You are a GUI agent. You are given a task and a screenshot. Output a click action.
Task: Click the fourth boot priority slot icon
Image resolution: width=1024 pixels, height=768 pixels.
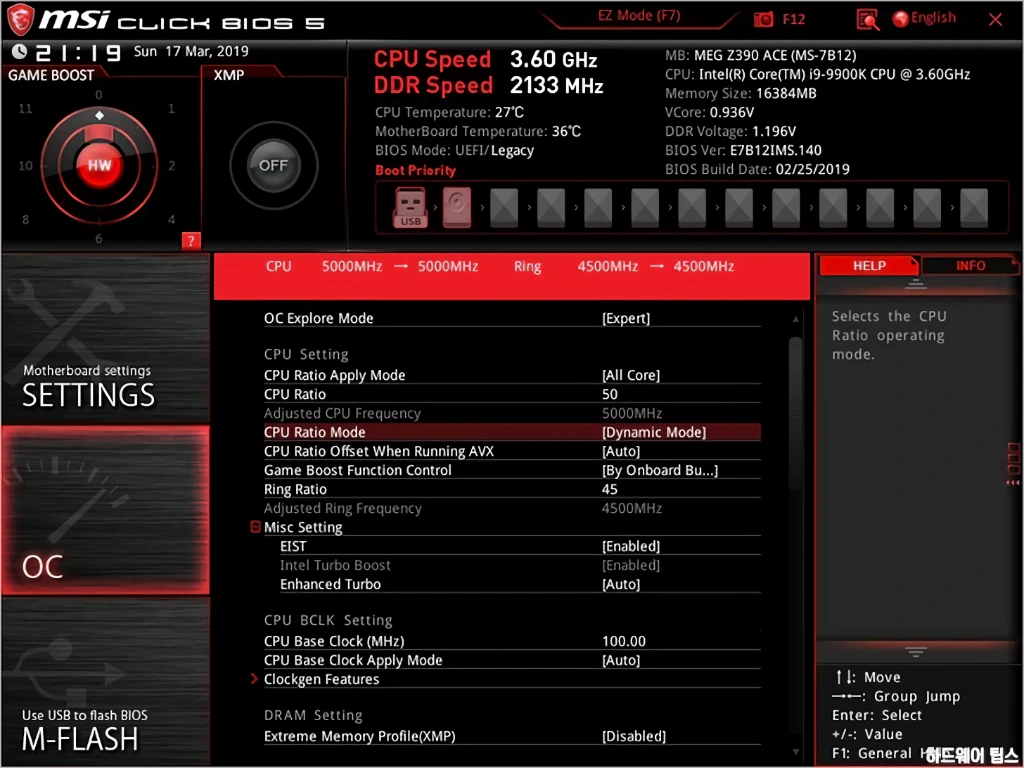[551, 208]
